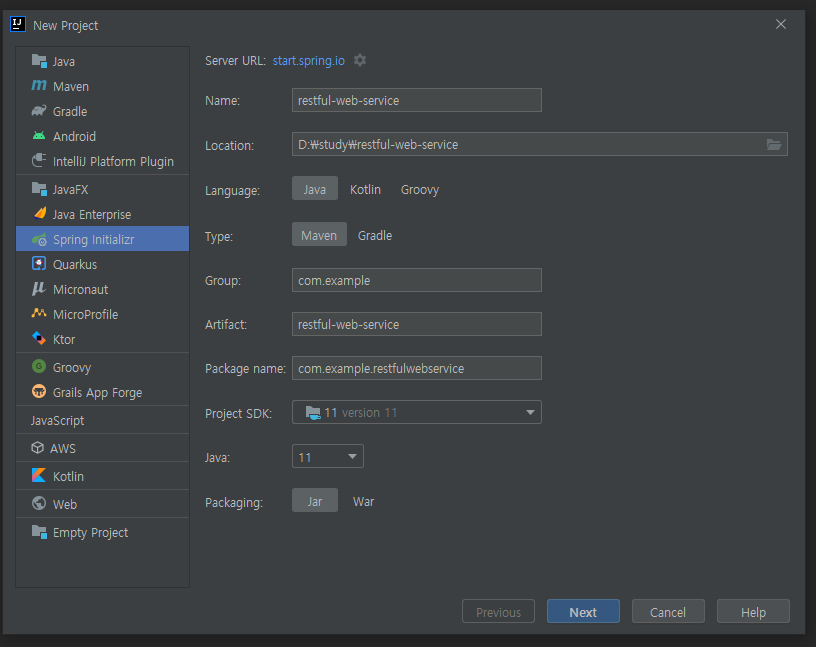Screen dimensions: 816x647
Task: Select War packaging
Action: tap(363, 501)
